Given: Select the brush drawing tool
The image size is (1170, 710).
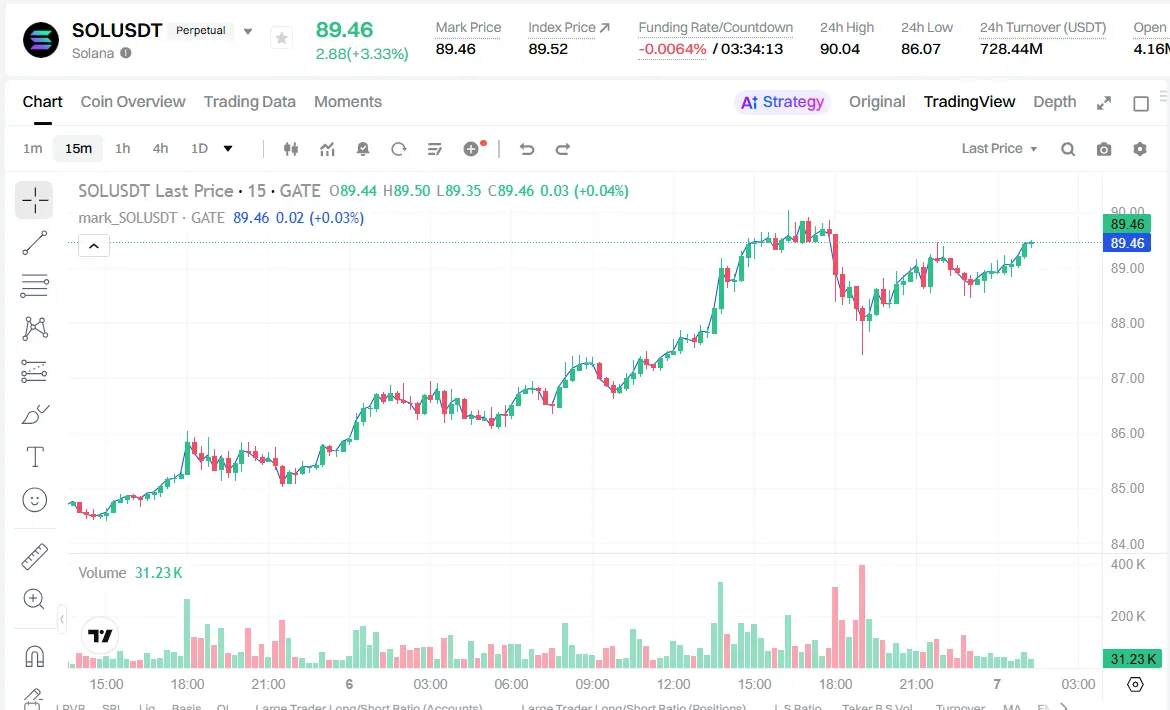Looking at the screenshot, I should pyautogui.click(x=34, y=415).
